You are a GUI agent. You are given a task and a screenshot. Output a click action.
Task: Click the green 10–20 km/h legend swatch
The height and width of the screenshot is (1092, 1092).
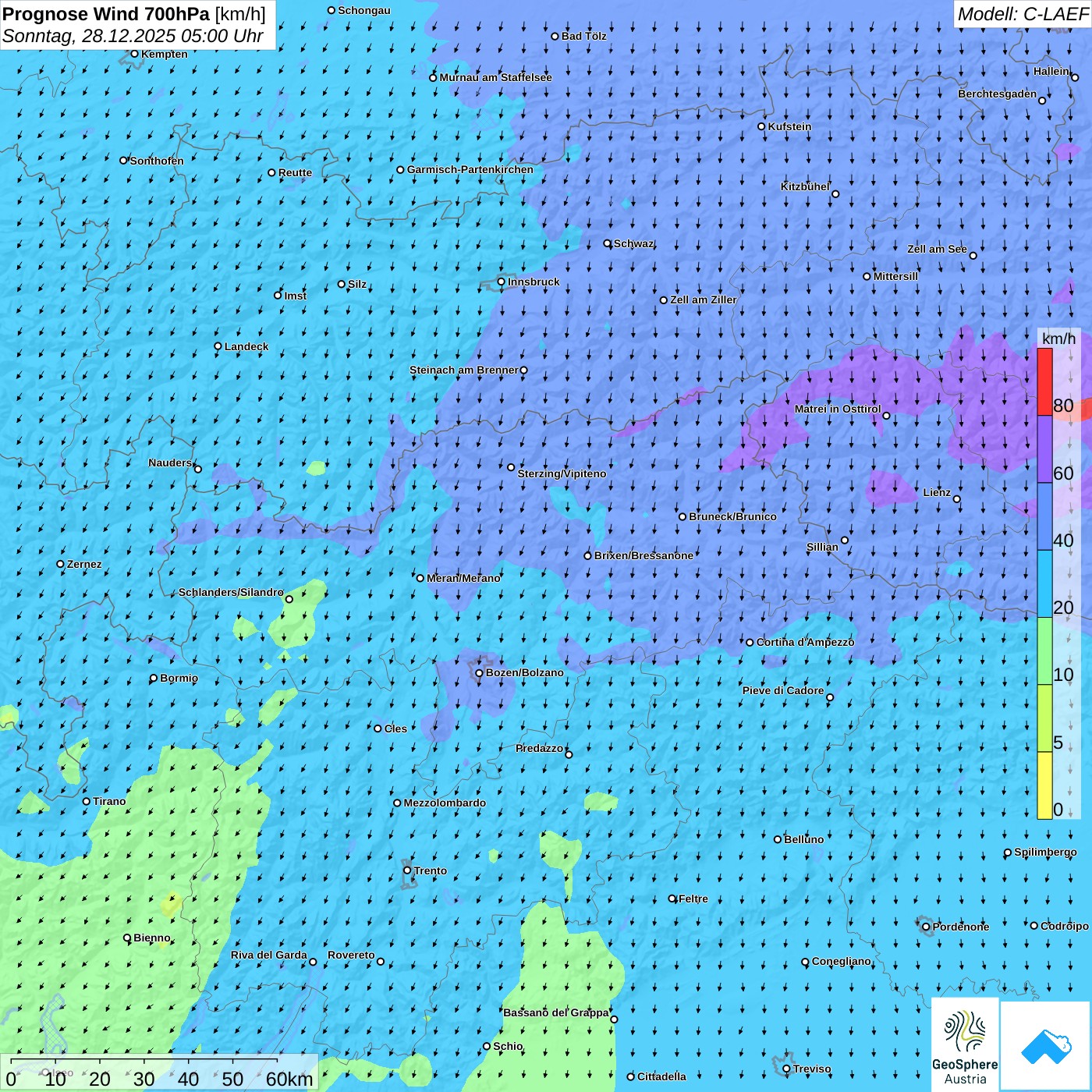[x=1044, y=651]
